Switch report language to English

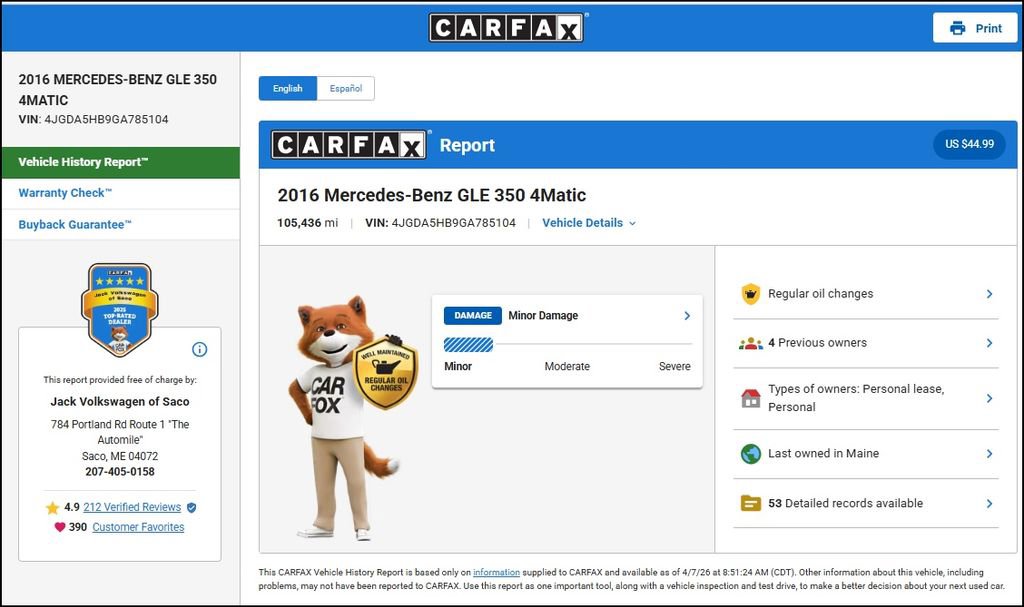(x=288, y=88)
